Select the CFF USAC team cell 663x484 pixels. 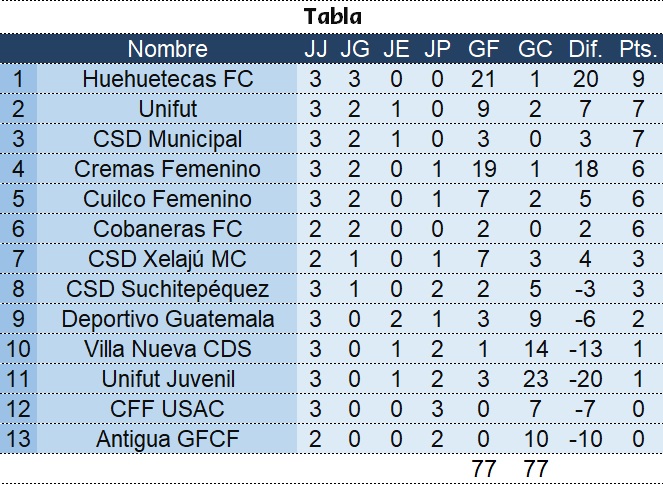pyautogui.click(x=168, y=409)
